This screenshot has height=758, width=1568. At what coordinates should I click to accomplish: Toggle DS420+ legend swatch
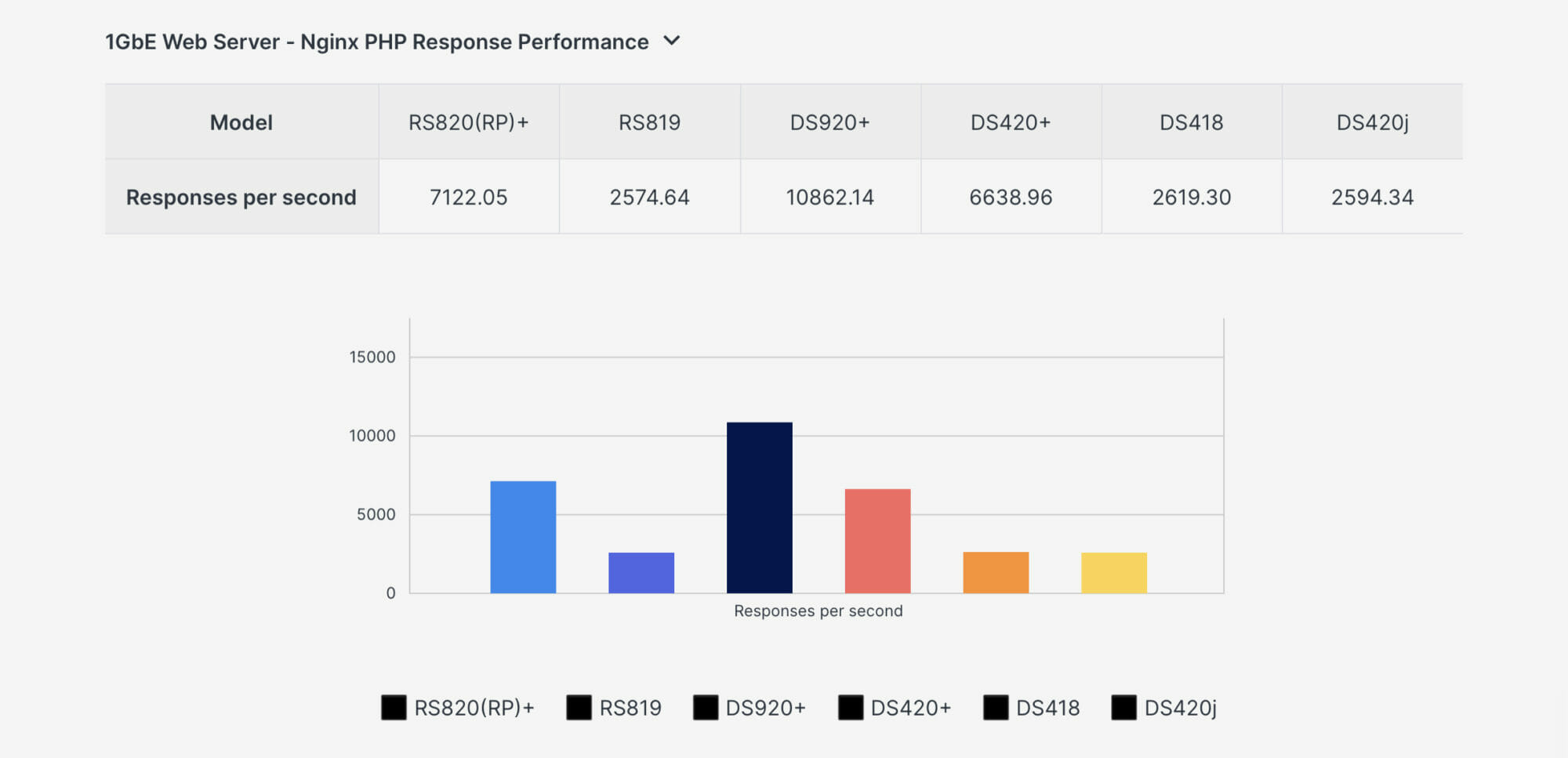coord(851,707)
